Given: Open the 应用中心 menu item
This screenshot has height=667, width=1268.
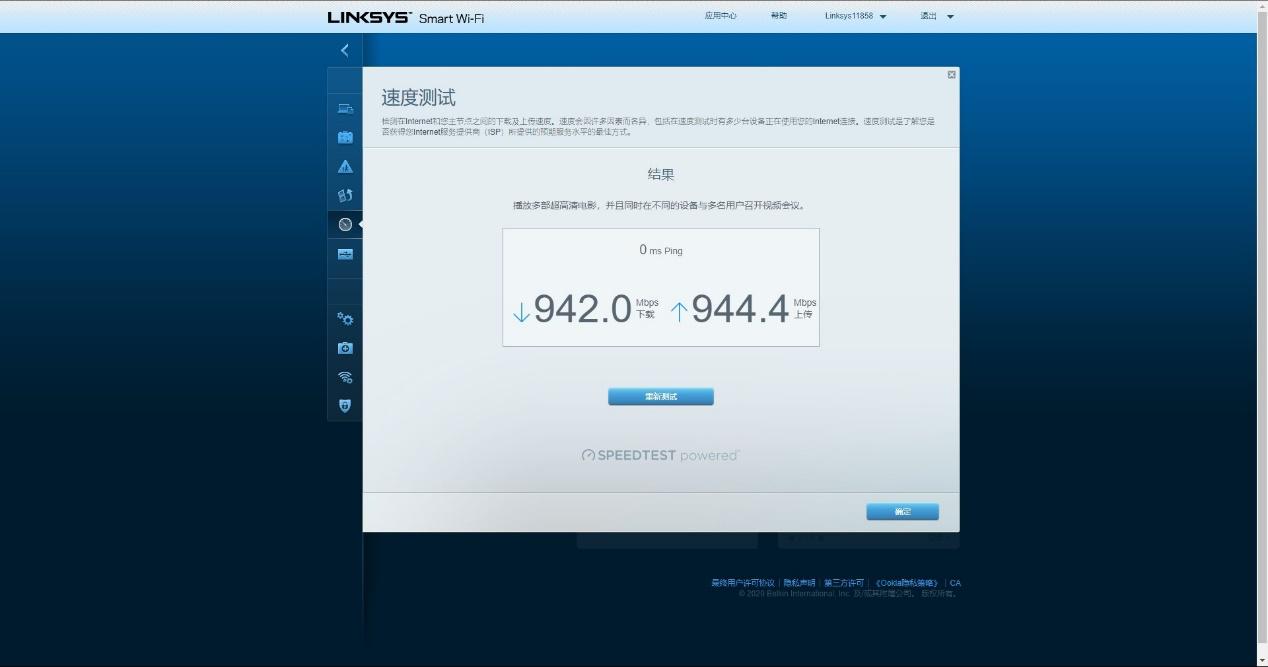Looking at the screenshot, I should [x=720, y=15].
